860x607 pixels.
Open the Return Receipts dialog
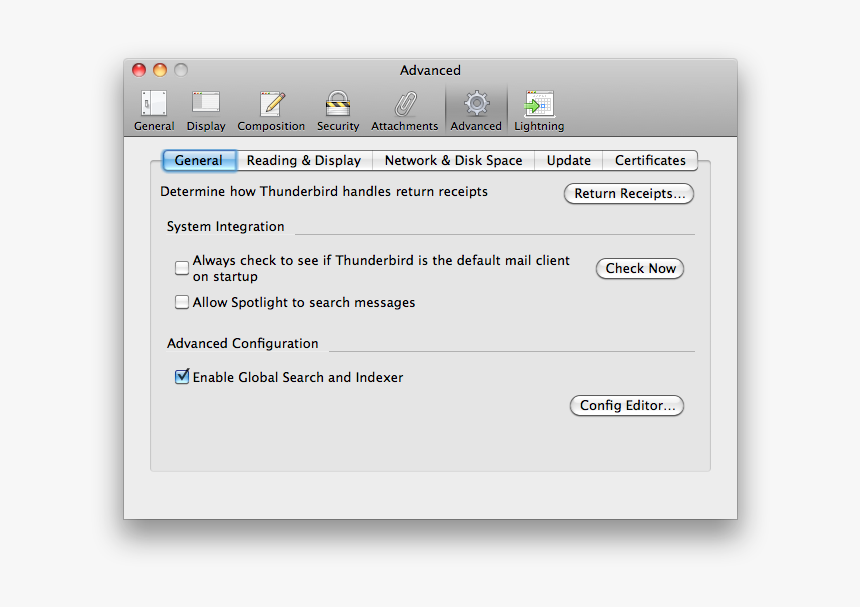[628, 193]
